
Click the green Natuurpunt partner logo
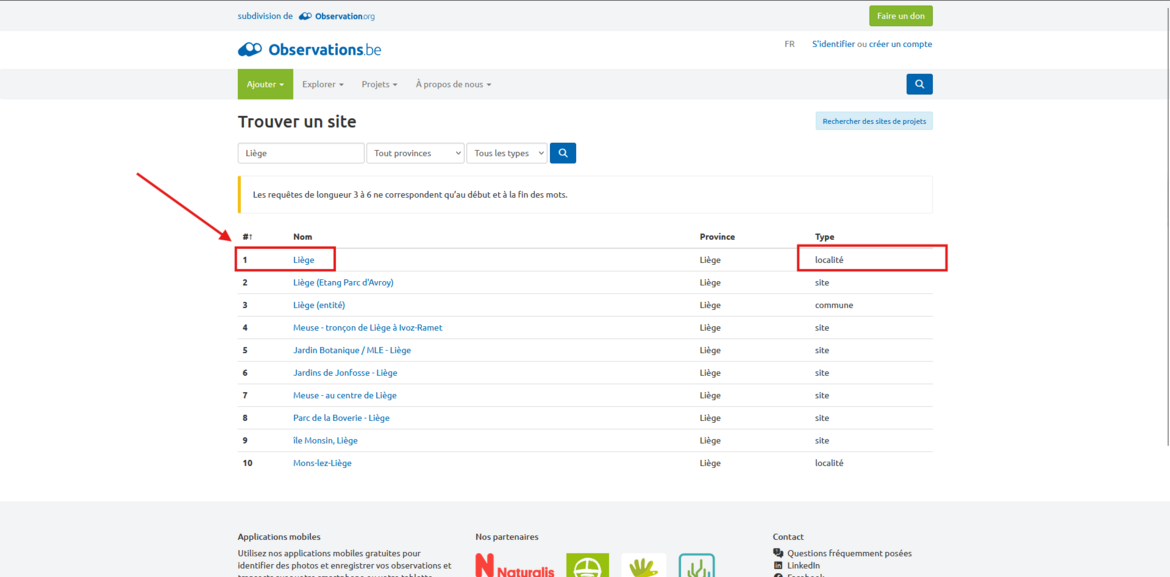(x=587, y=566)
